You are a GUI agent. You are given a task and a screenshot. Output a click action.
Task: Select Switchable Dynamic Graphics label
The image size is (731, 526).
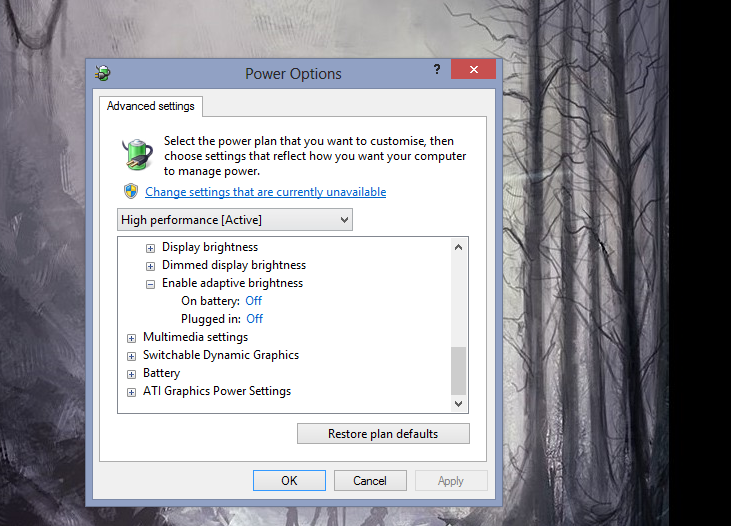click(221, 355)
